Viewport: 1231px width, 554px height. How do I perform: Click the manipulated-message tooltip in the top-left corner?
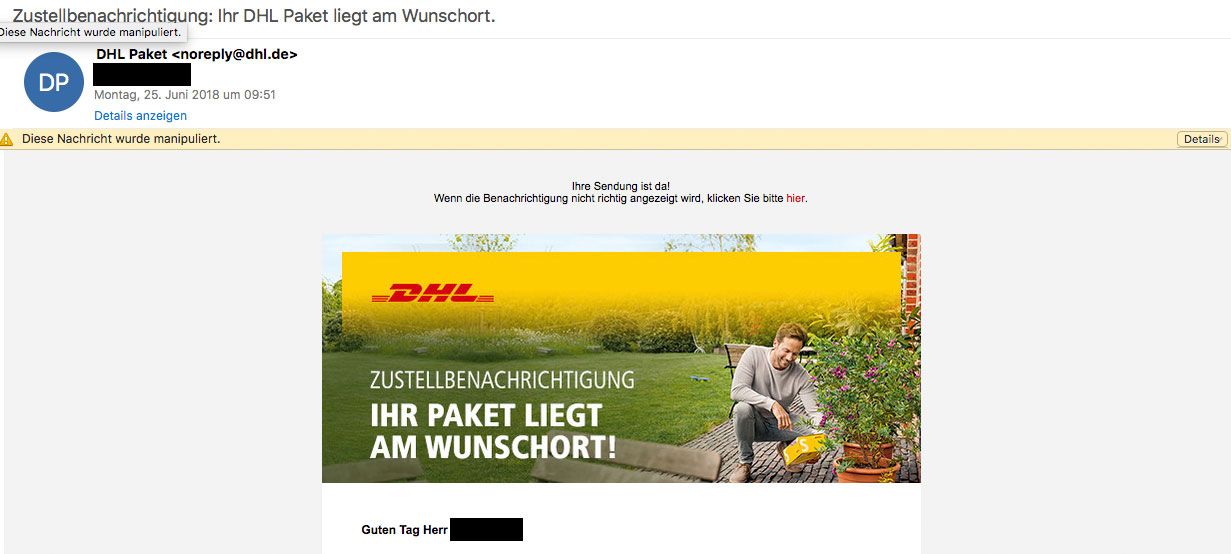tap(91, 32)
